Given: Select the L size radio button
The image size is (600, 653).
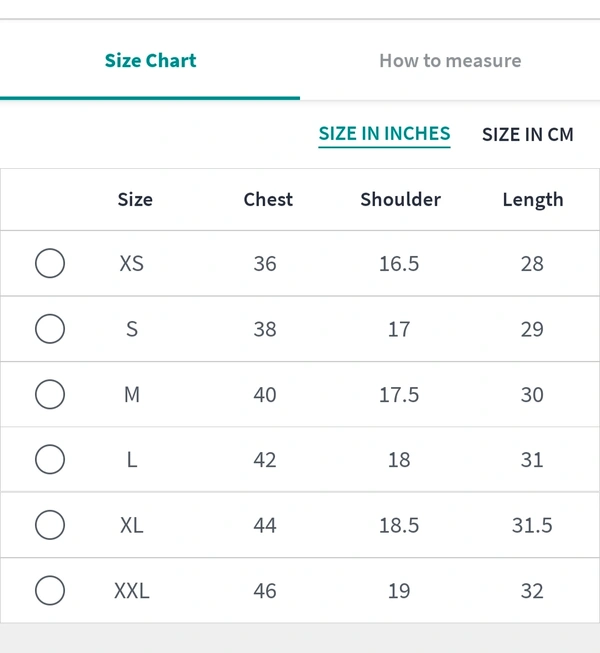Looking at the screenshot, I should click(x=50, y=460).
